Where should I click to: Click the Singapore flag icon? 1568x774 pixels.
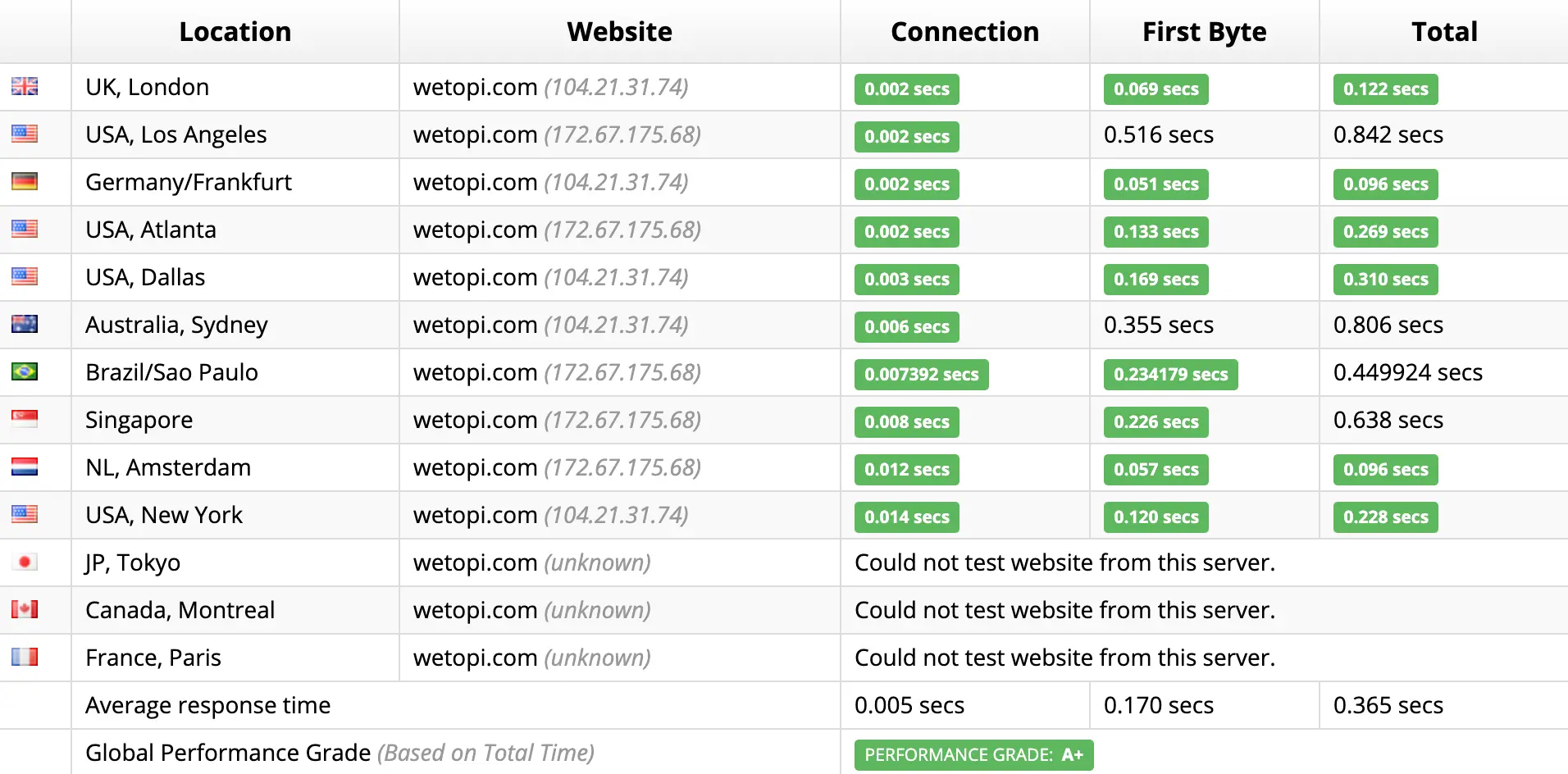tap(25, 419)
